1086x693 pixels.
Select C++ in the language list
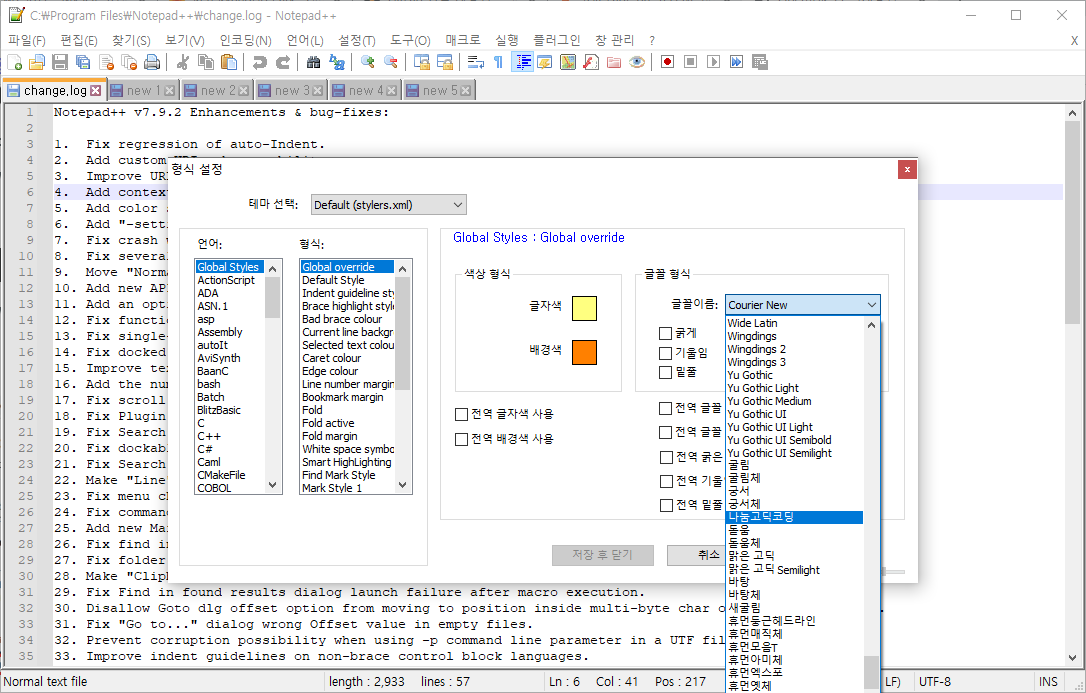pyautogui.click(x=230, y=436)
